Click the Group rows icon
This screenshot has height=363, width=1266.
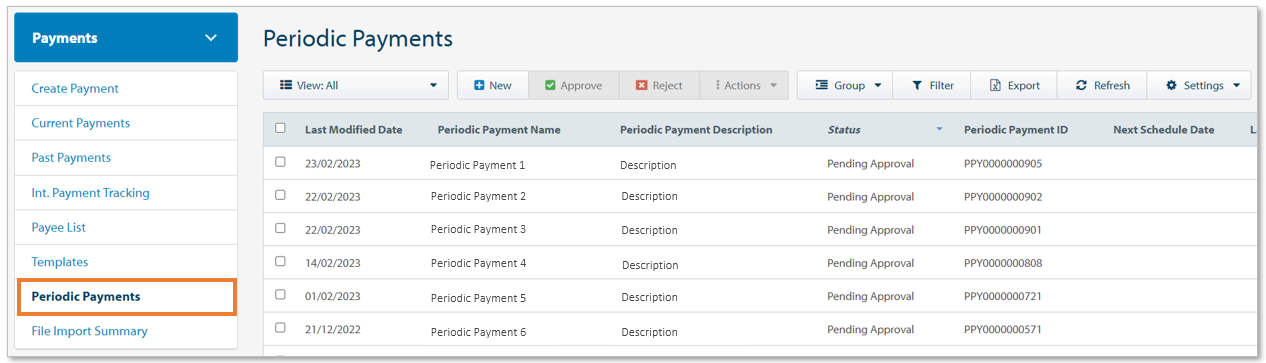click(x=820, y=86)
